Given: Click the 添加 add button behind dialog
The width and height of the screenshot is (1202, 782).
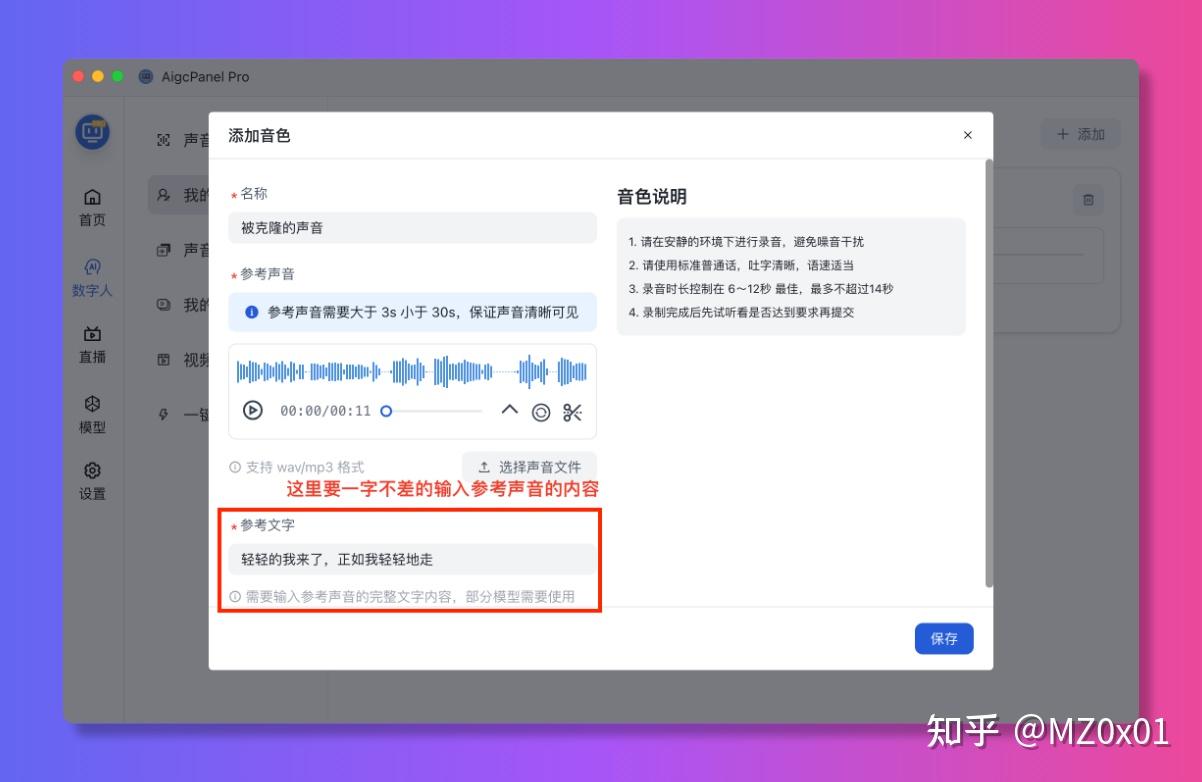Looking at the screenshot, I should [1080, 134].
